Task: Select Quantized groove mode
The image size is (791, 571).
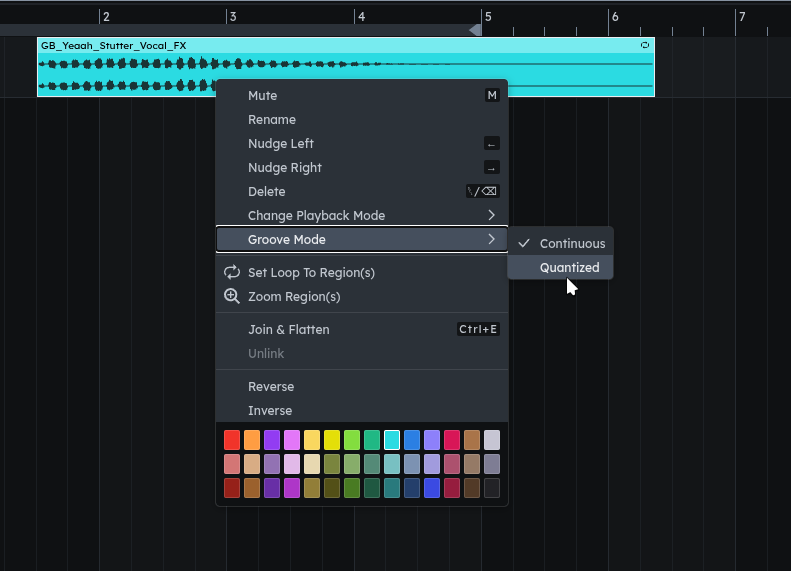Action: click(560, 267)
